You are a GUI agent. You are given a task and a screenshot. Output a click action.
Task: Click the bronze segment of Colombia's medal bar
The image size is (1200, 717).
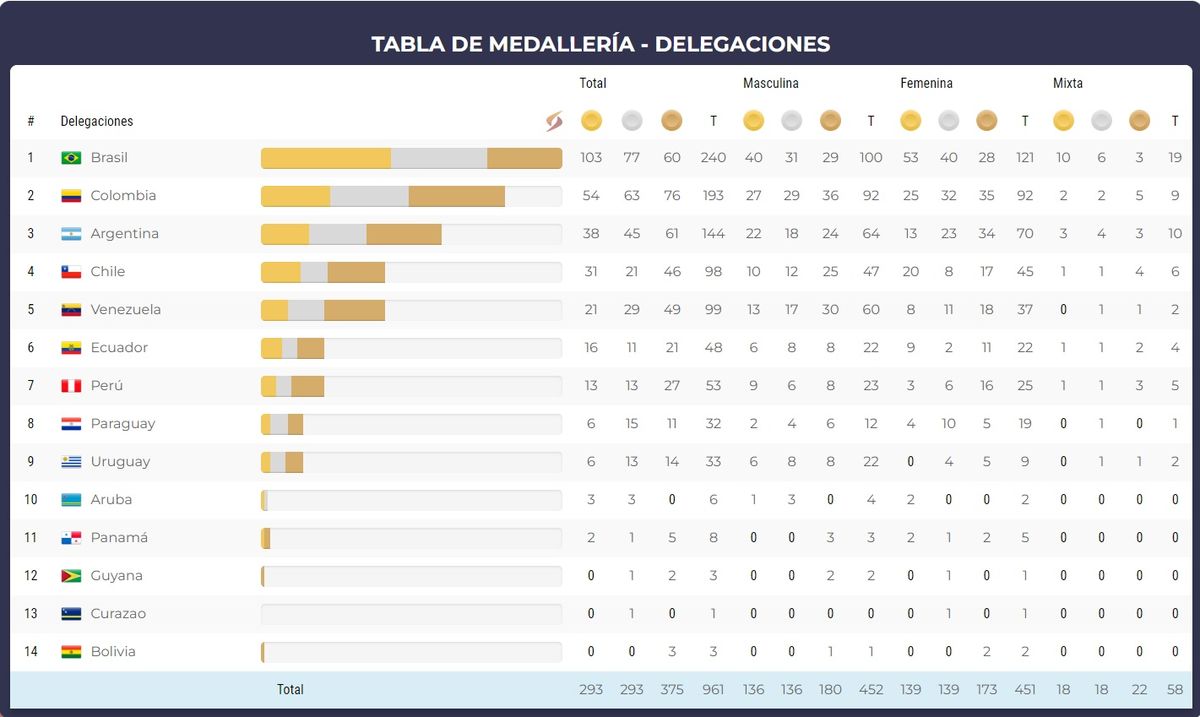[456, 196]
